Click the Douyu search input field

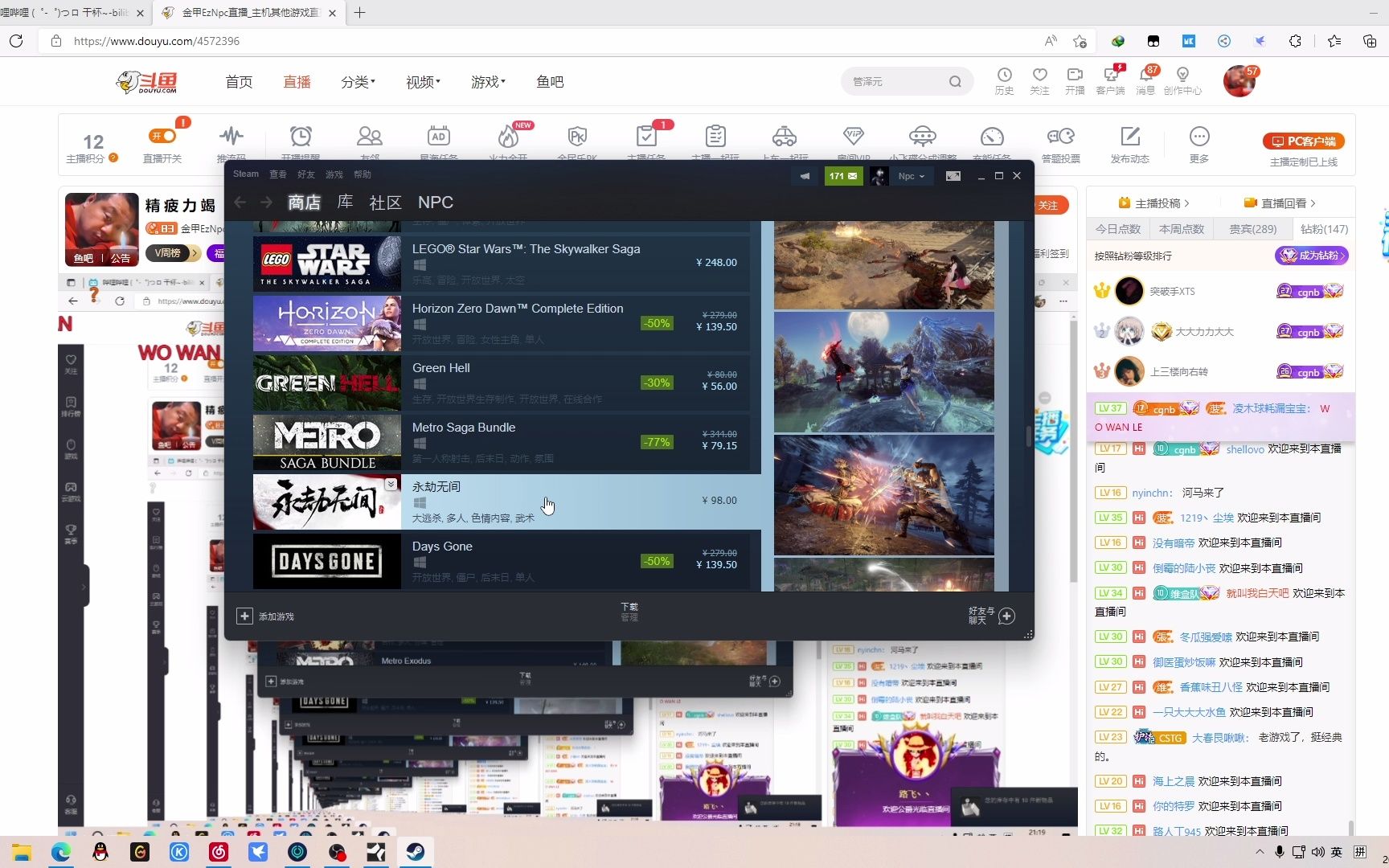coord(897,81)
